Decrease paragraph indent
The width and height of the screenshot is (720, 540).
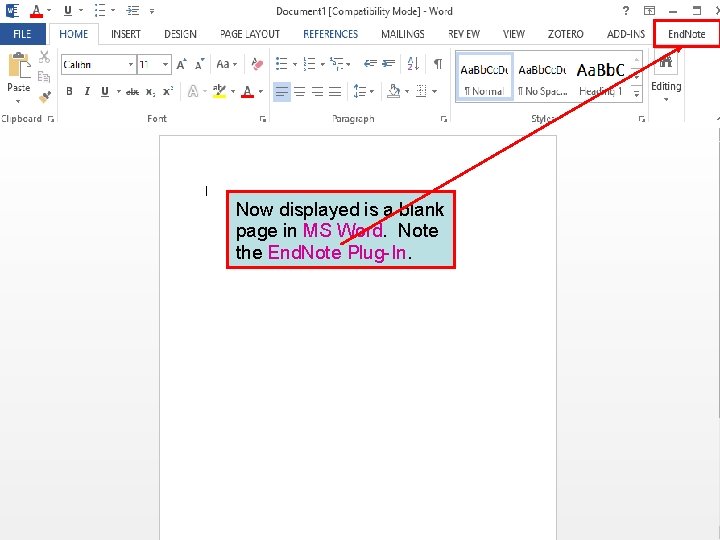pos(370,64)
